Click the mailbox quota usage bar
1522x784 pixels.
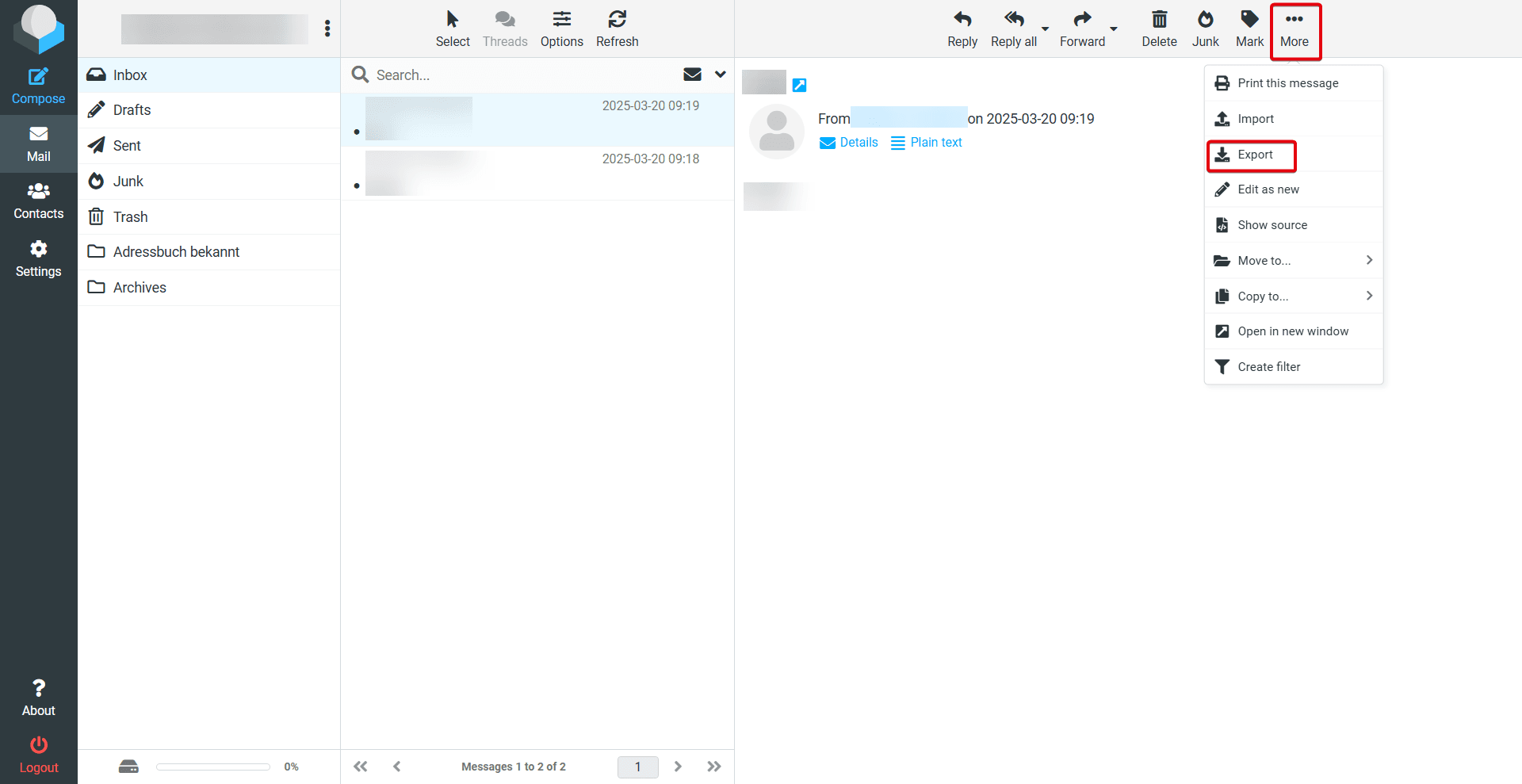coord(212,767)
